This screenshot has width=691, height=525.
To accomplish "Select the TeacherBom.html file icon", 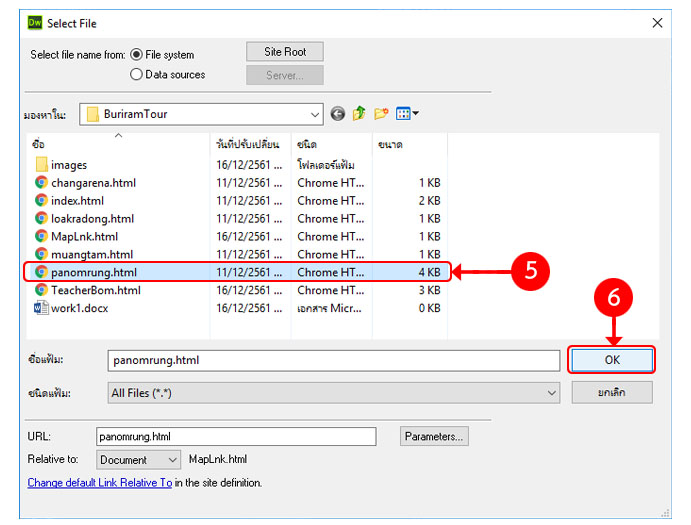I will (41, 290).
